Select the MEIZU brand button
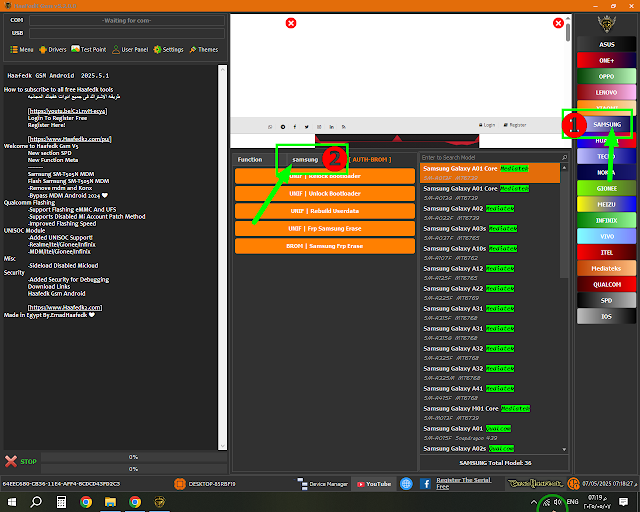The height and width of the screenshot is (512, 640). [607, 204]
